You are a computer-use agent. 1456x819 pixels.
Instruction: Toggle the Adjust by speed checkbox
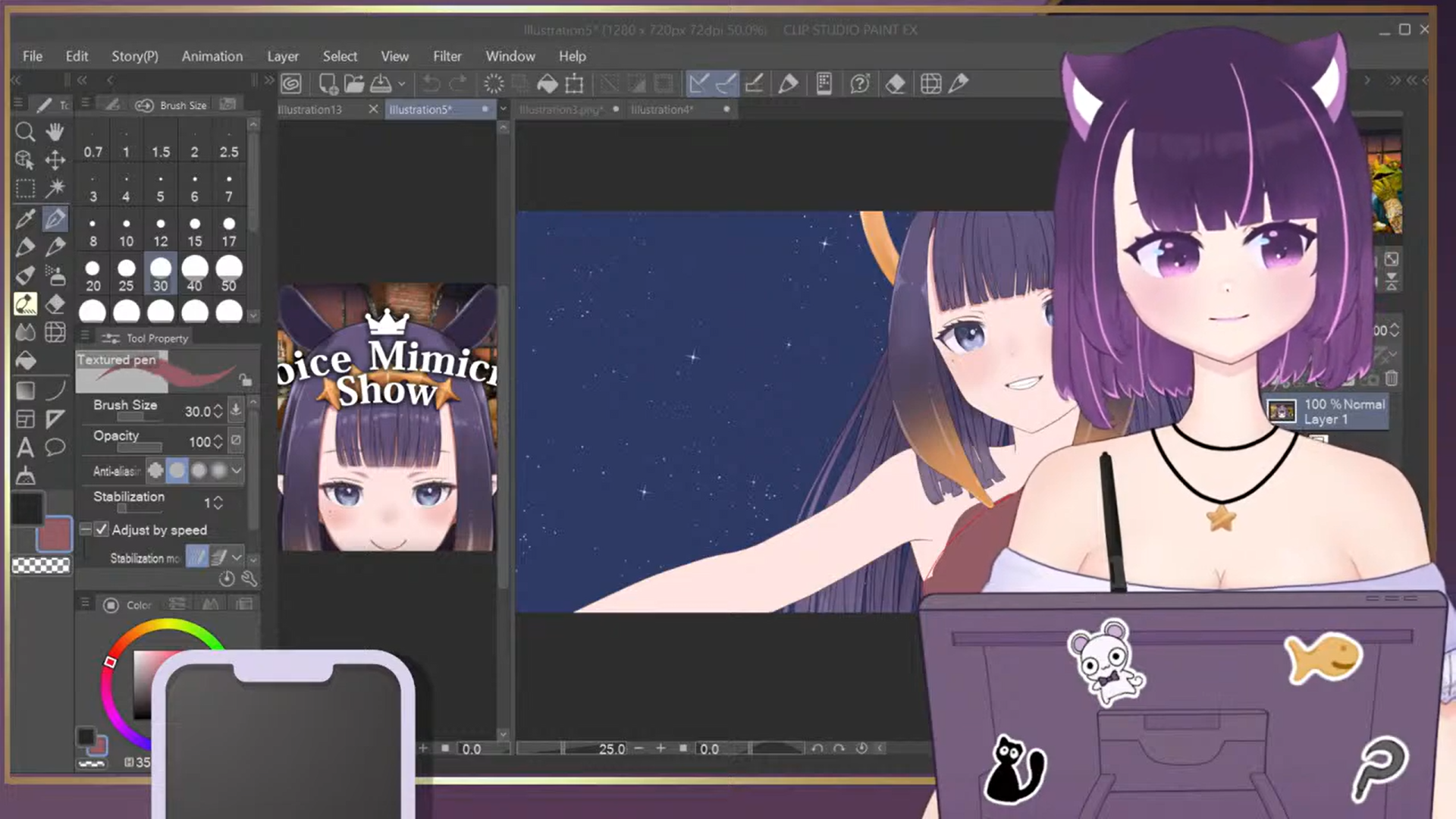(x=102, y=529)
